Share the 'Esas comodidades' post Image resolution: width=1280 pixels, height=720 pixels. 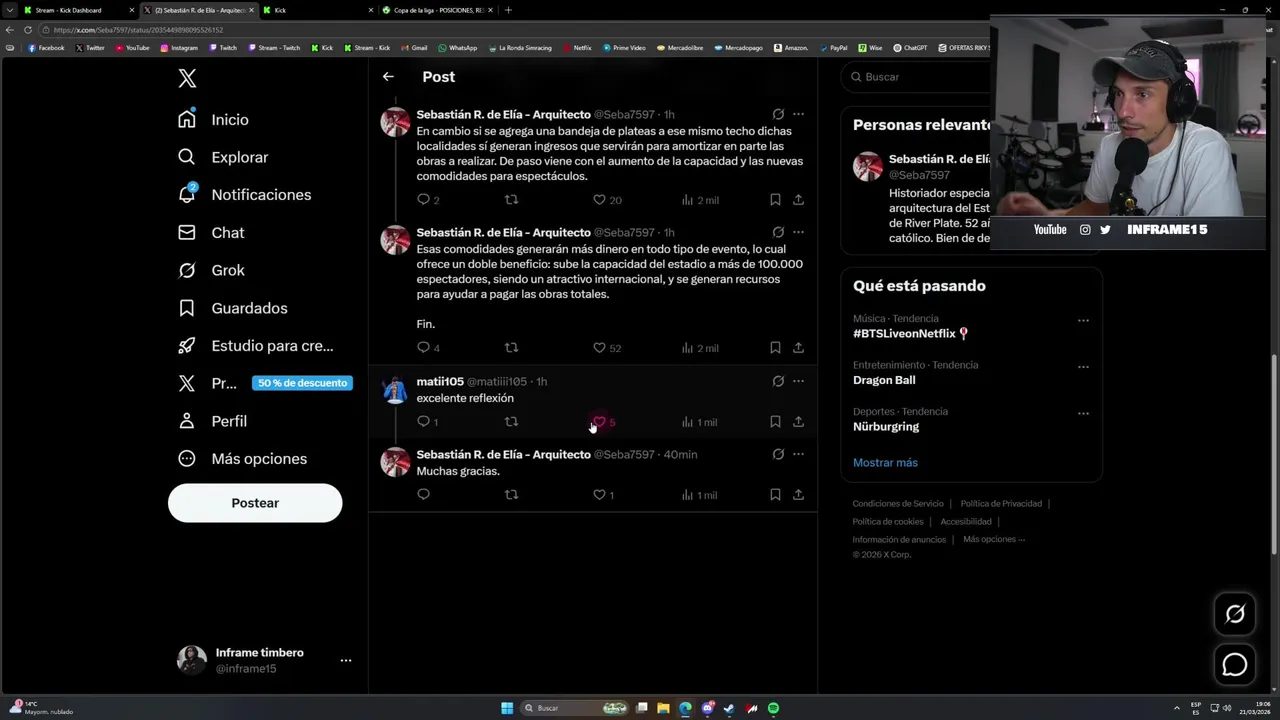point(798,348)
